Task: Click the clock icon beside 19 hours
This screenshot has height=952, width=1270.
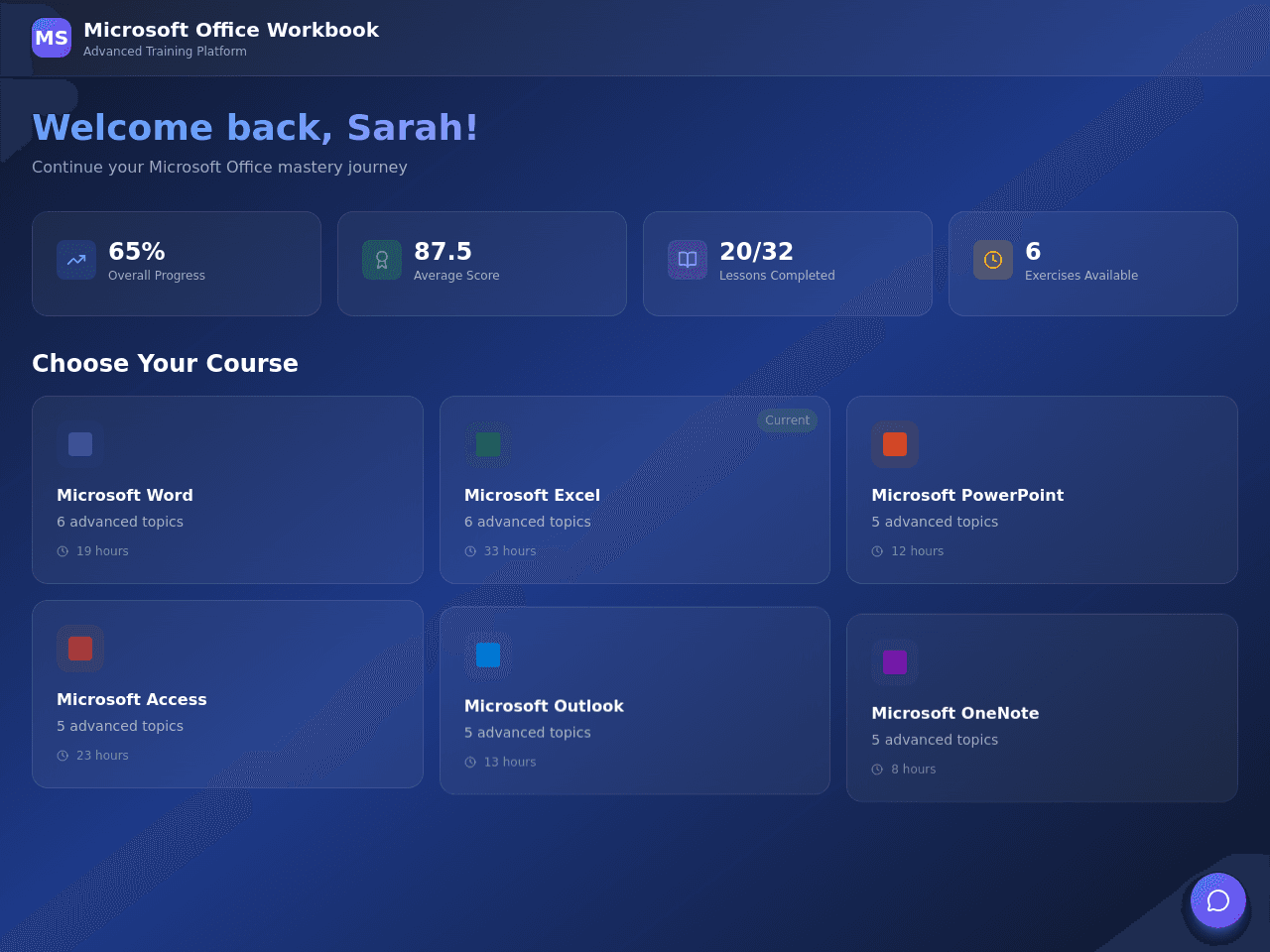Action: click(x=63, y=551)
